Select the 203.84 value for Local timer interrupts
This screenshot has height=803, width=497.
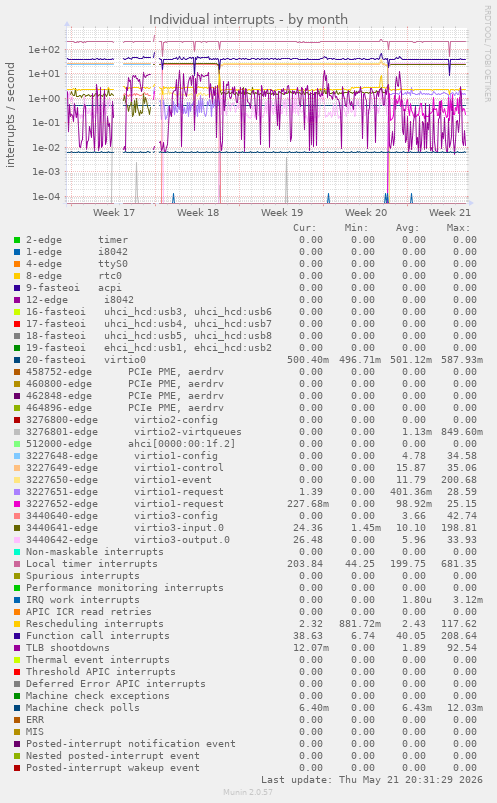click(x=305, y=564)
